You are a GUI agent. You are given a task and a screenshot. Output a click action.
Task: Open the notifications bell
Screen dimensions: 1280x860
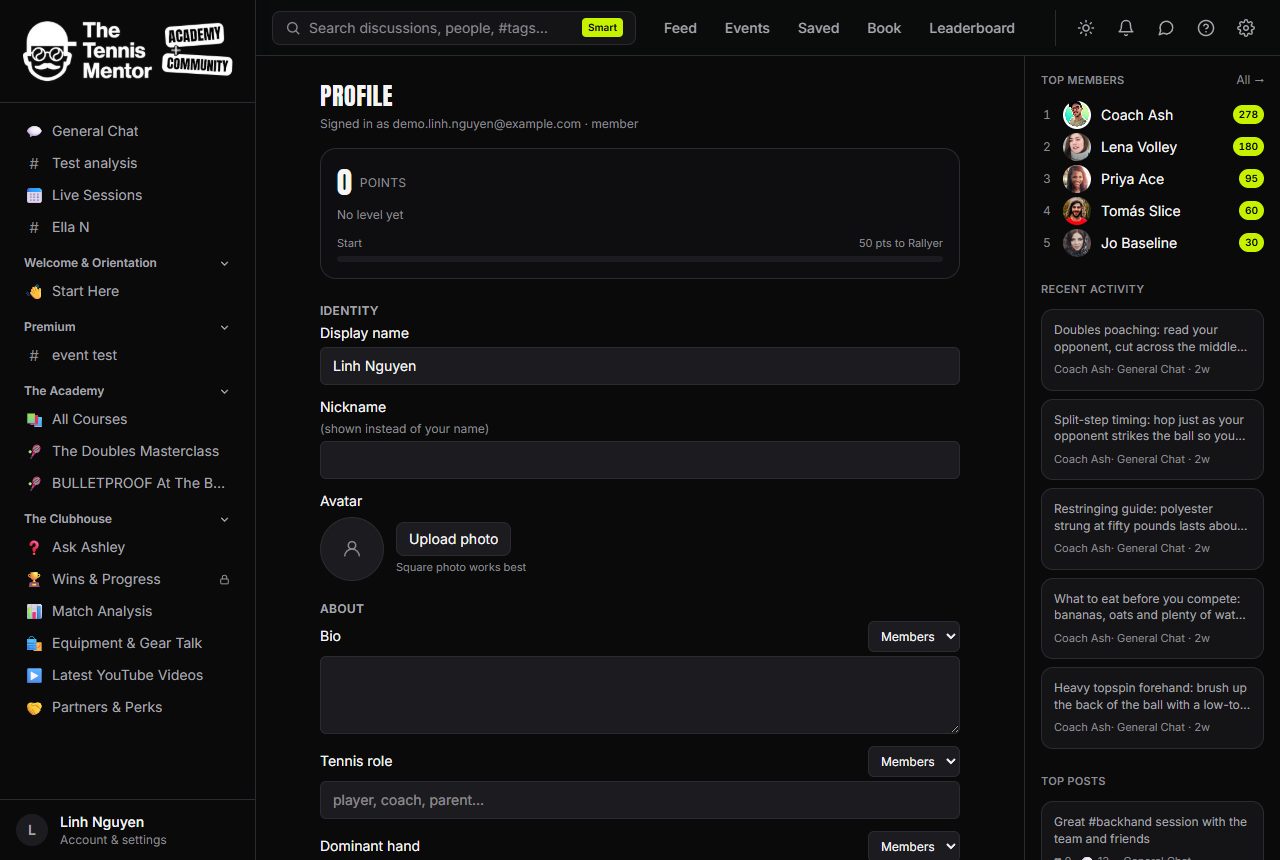coord(1126,28)
